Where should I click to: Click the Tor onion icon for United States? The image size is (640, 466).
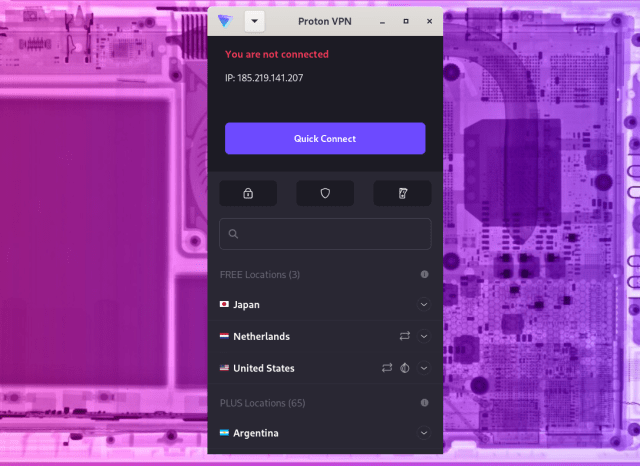click(404, 368)
